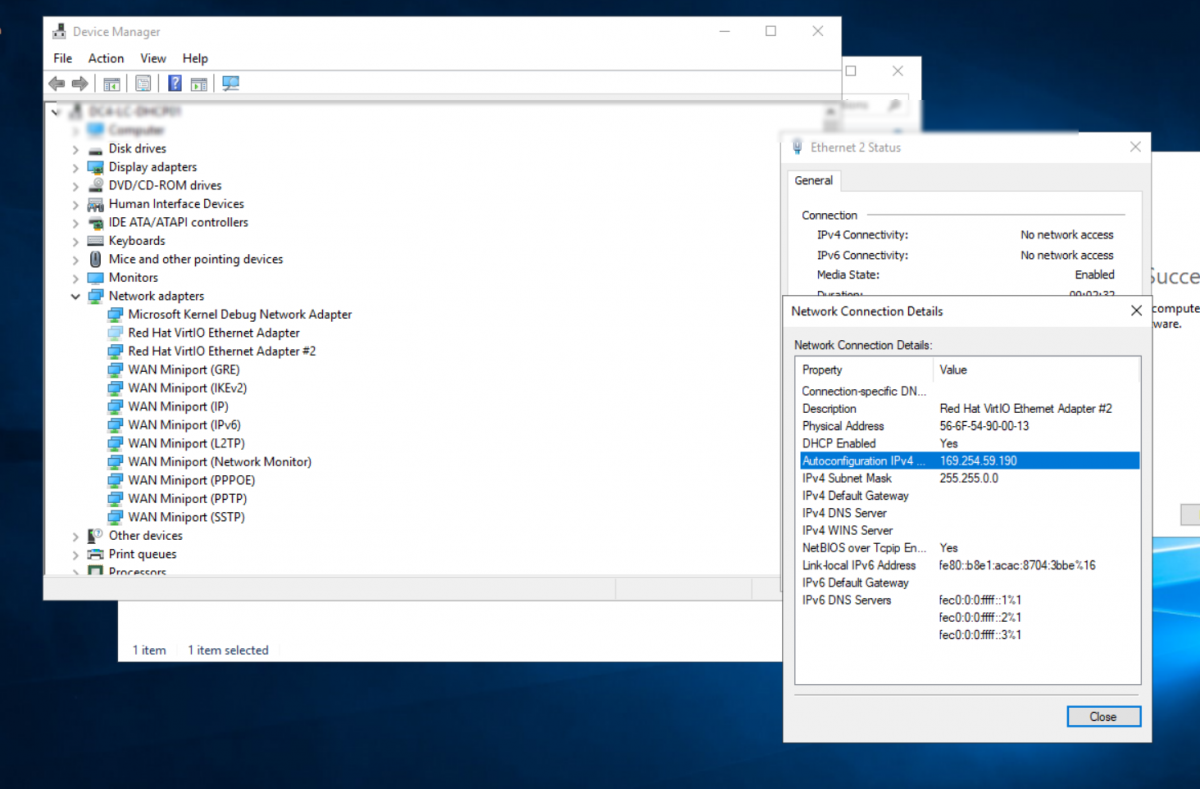Click the Back navigation arrow in Device Manager toolbar
This screenshot has width=1200, height=789.
point(56,83)
